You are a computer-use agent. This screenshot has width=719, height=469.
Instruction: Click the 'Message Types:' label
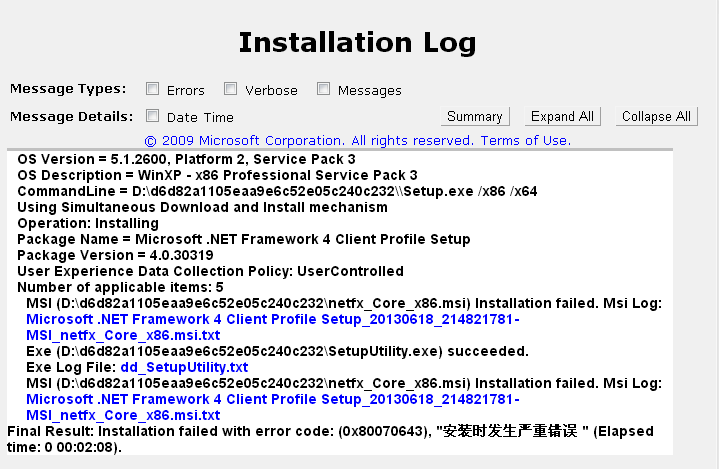click(x=68, y=88)
